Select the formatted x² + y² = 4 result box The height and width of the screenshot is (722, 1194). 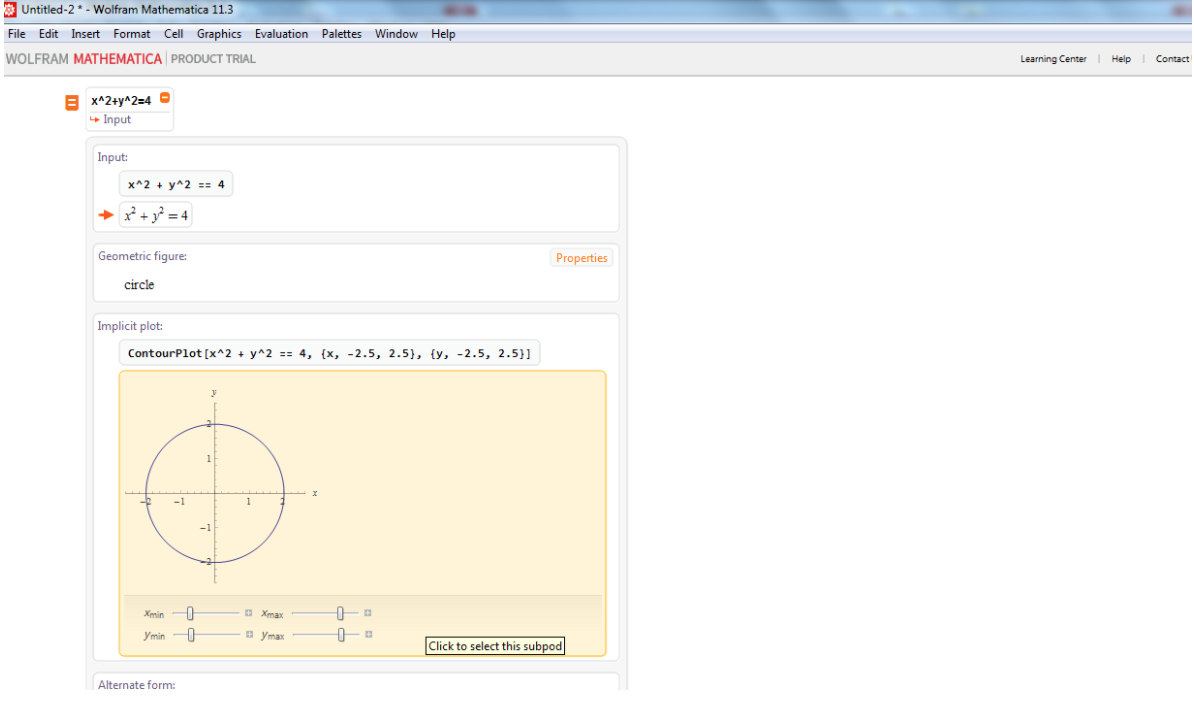tap(156, 216)
